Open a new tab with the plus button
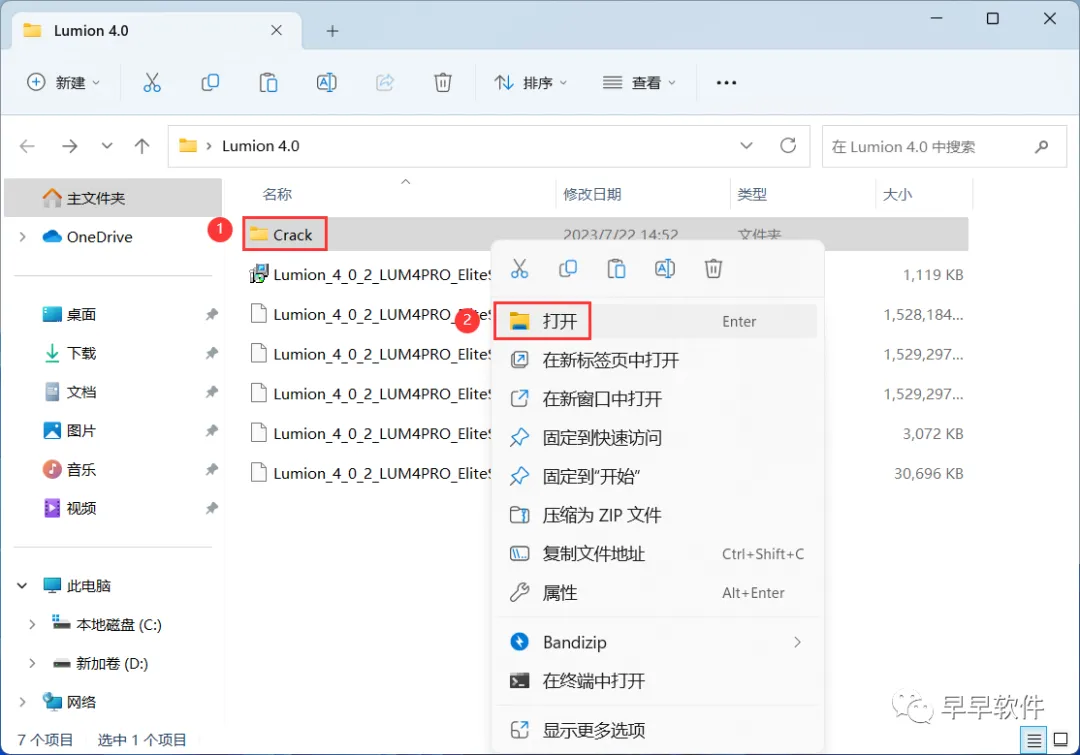Viewport: 1080px width, 755px height. click(333, 31)
